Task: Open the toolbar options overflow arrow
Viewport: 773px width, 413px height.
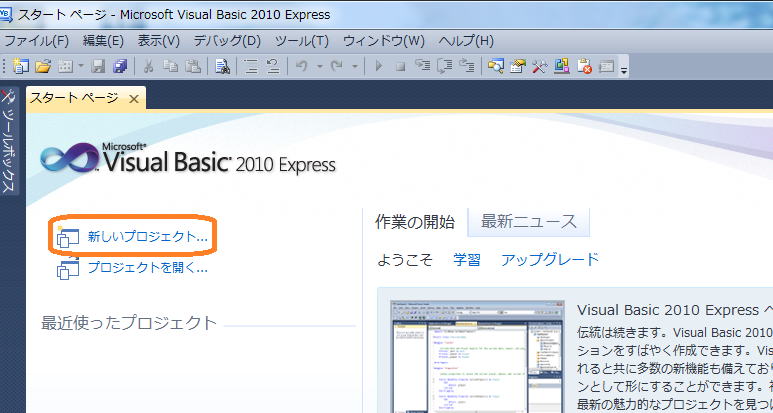Action: coord(625,69)
